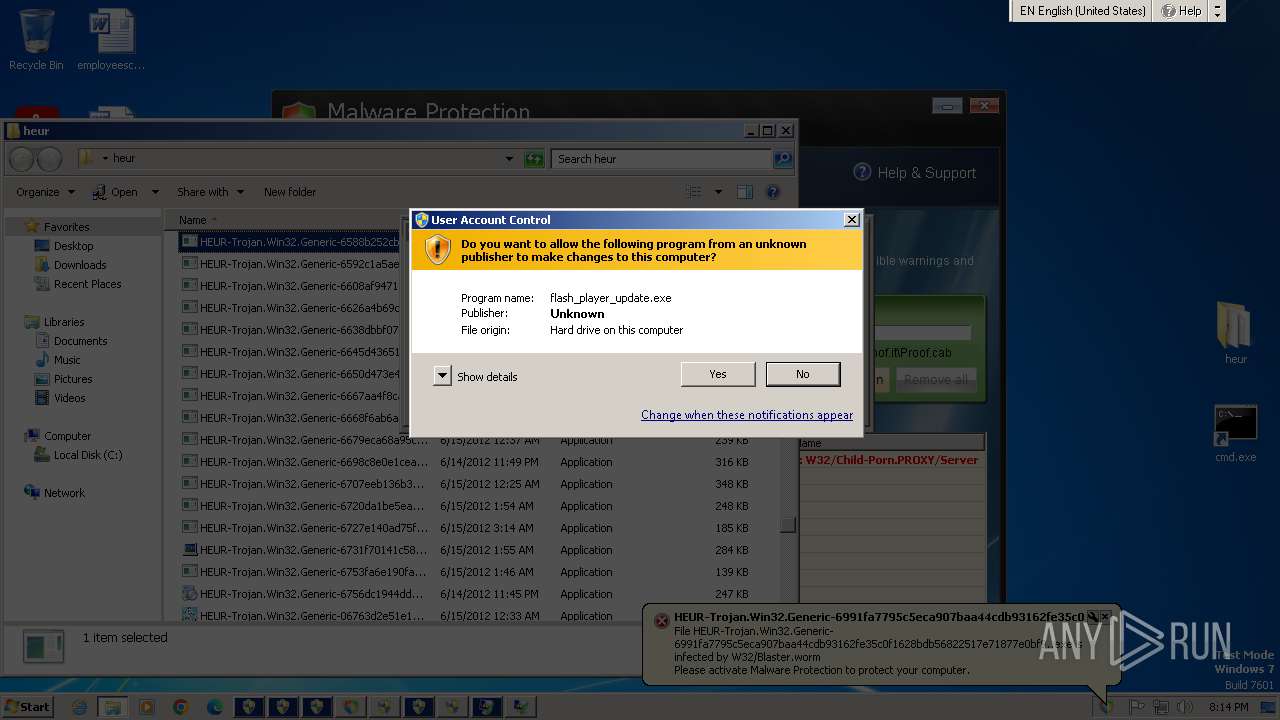The image size is (1280, 720).
Task: Open the EN English language bar selector
Action: coord(1082,11)
